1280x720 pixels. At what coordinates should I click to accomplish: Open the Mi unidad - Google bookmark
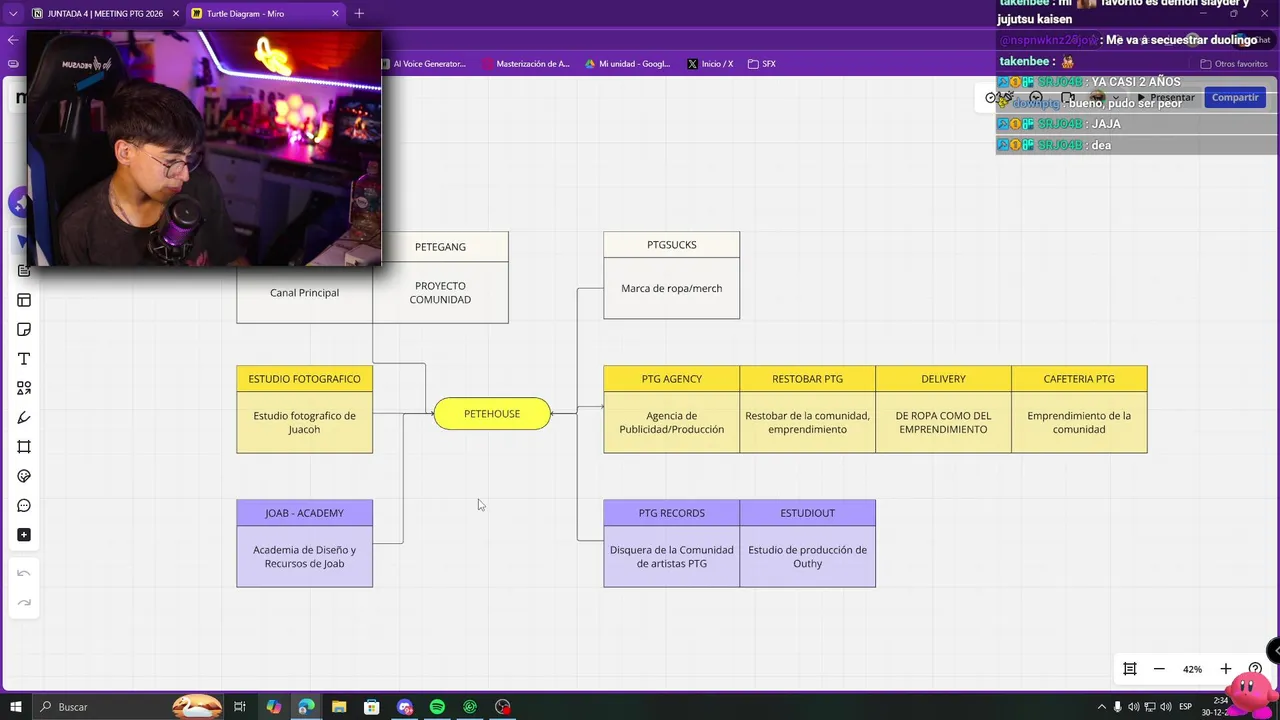click(628, 64)
